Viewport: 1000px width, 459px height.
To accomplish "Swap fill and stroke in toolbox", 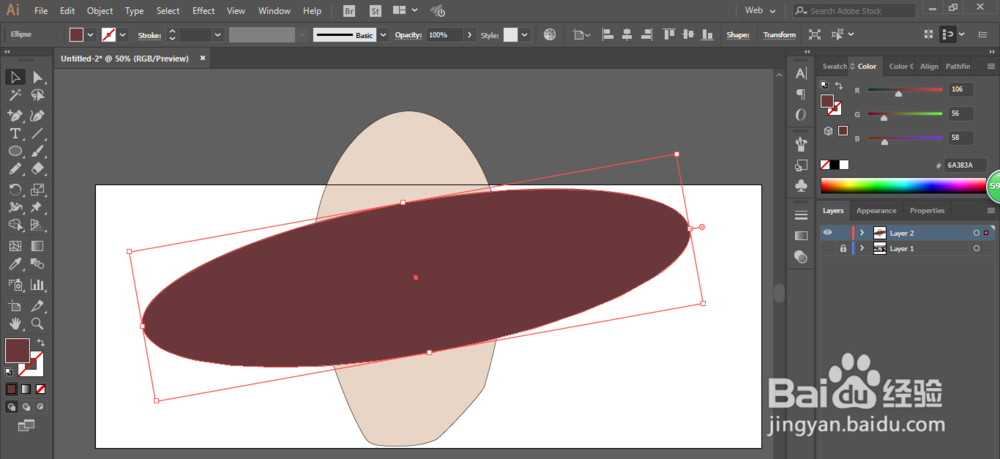I will tap(40, 342).
